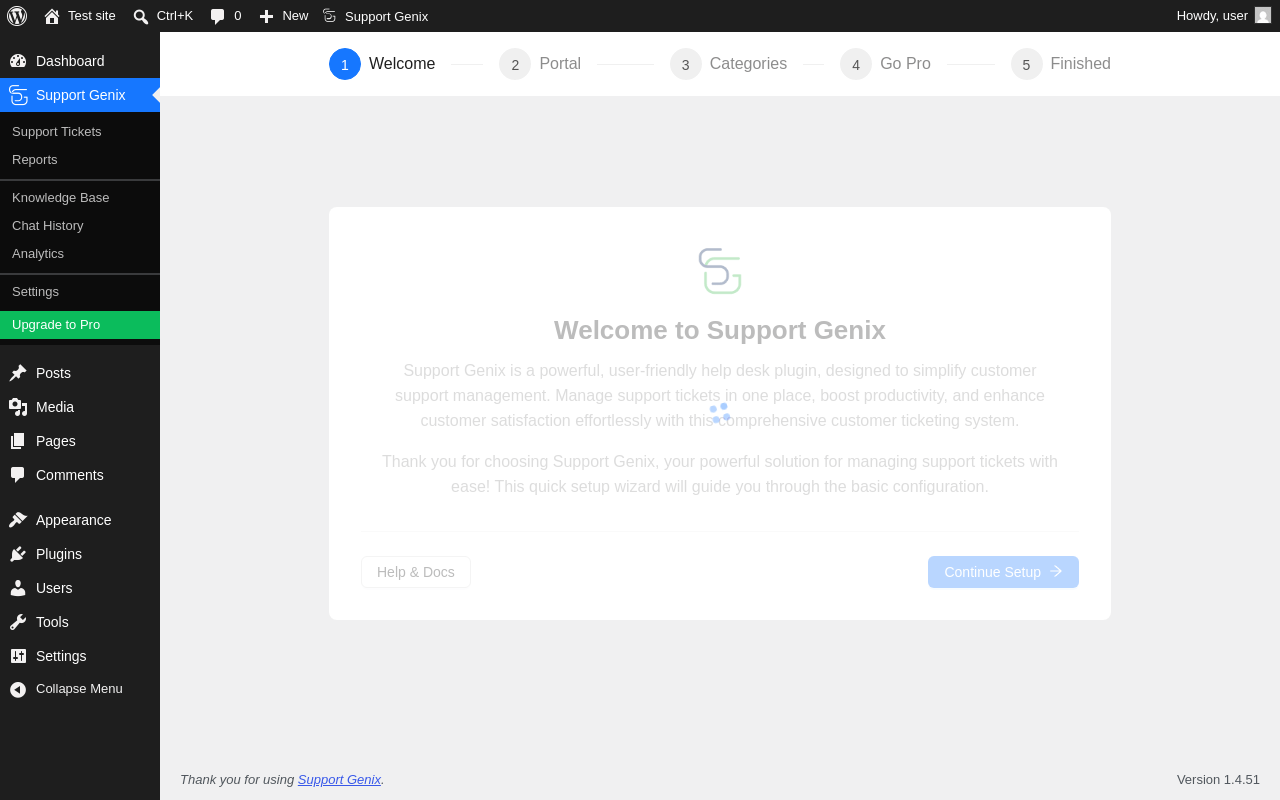Follow the Support Genix footer link
Viewport: 1280px width, 800px height.
click(339, 779)
